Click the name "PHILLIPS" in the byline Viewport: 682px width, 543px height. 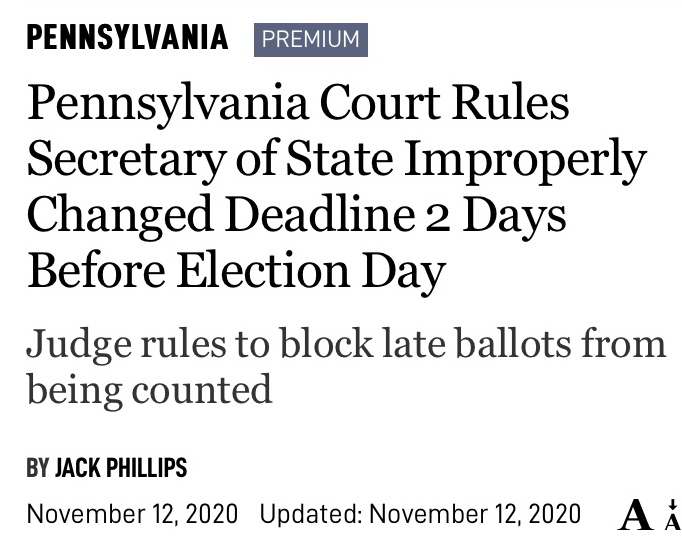pos(148,467)
